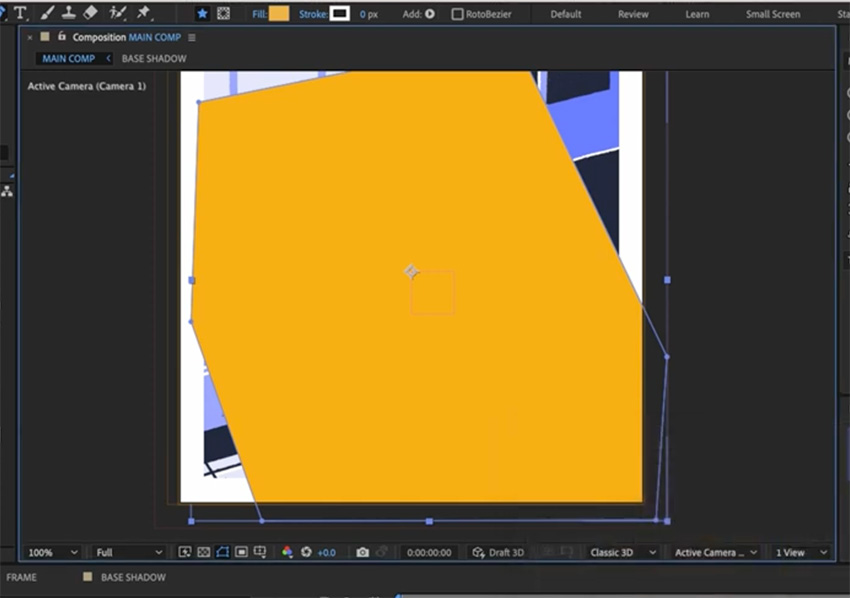850x598 pixels.
Task: Select the Type tool
Action: 20,14
